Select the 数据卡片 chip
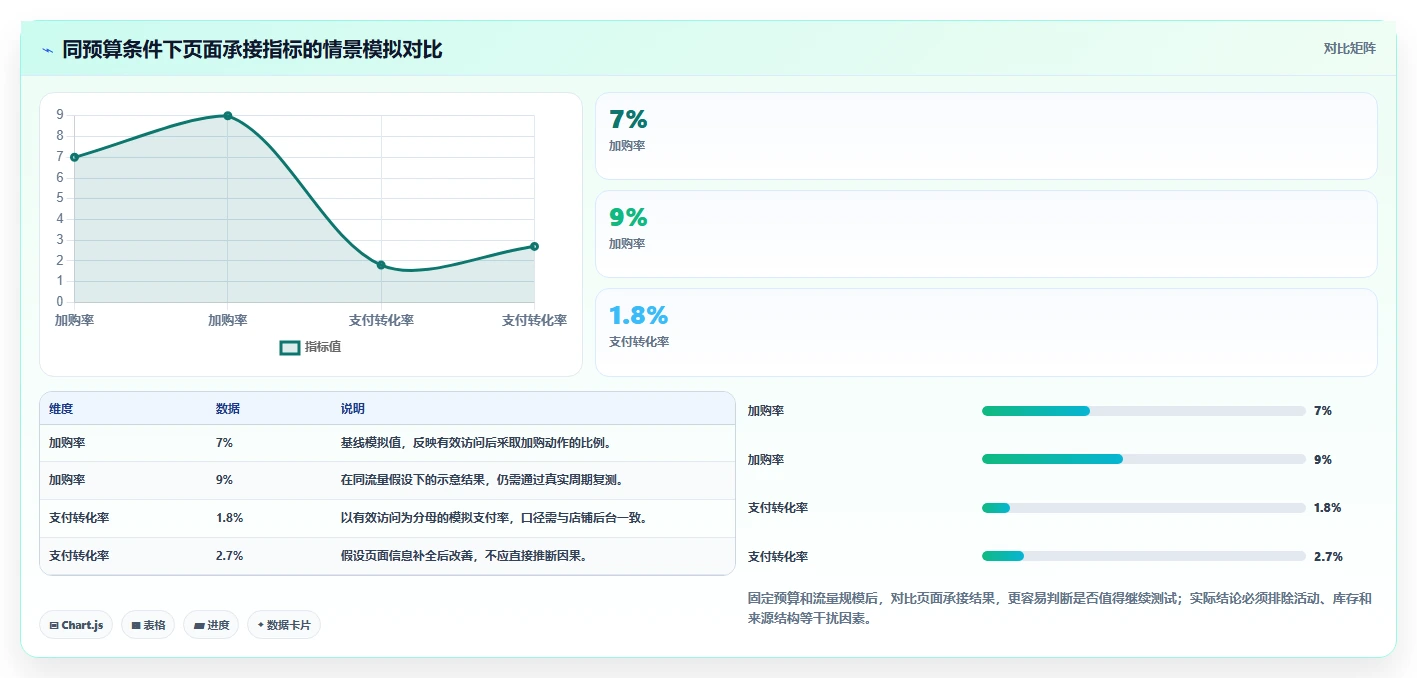Viewport: 1417px width, 678px height. coord(284,625)
